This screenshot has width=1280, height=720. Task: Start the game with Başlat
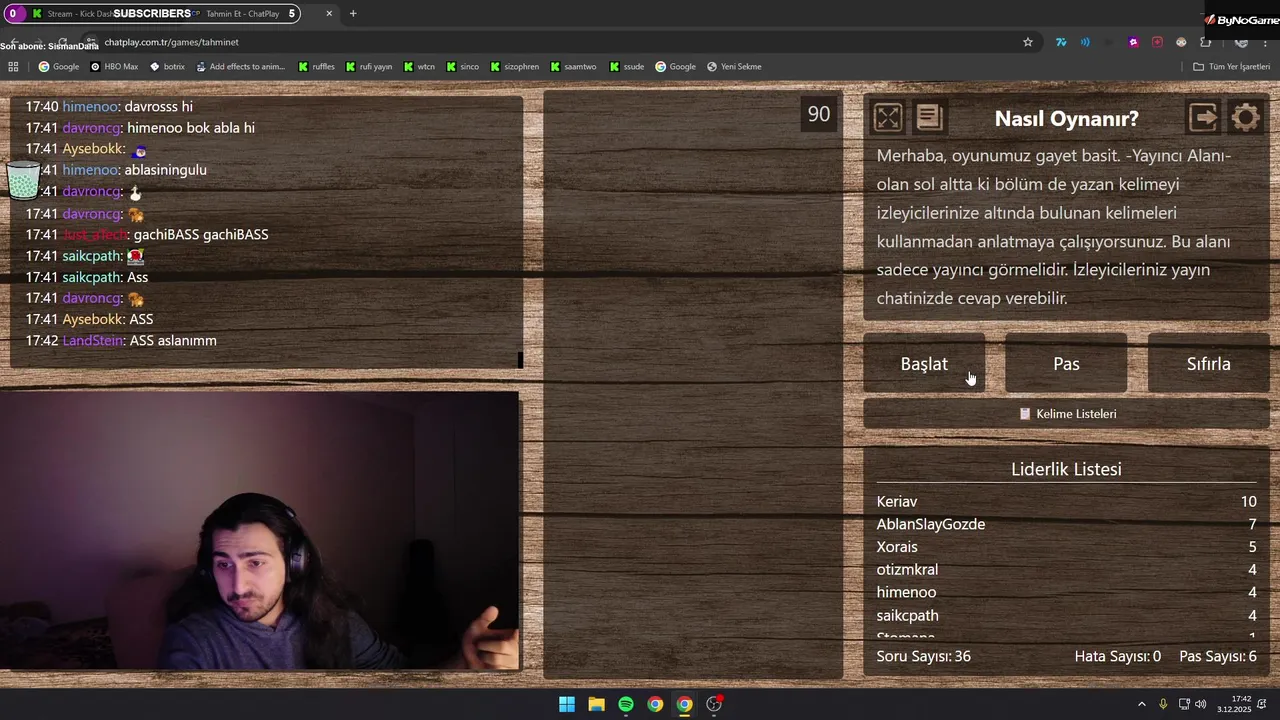point(924,364)
